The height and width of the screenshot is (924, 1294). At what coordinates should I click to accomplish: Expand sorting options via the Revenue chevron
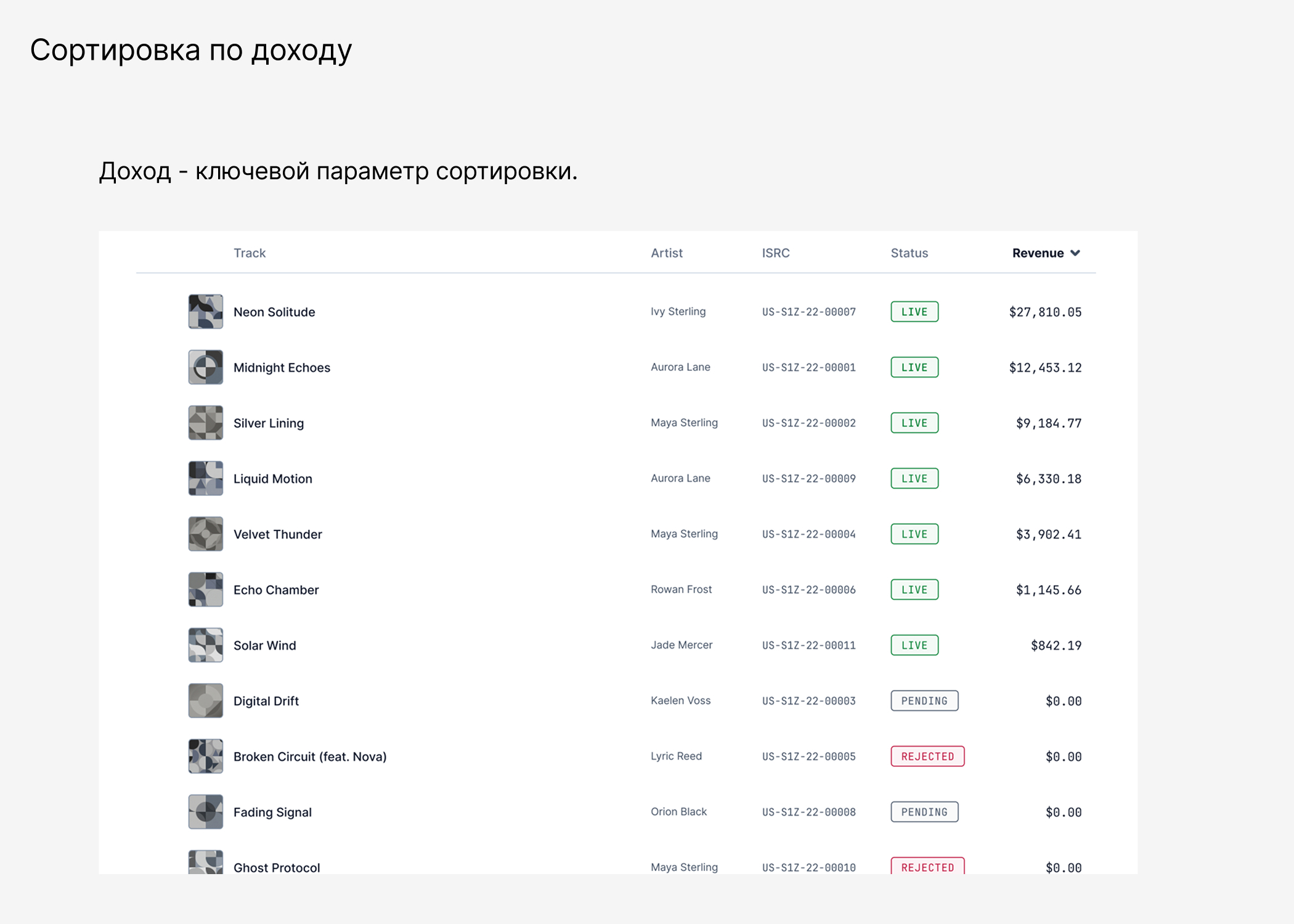click(1076, 253)
